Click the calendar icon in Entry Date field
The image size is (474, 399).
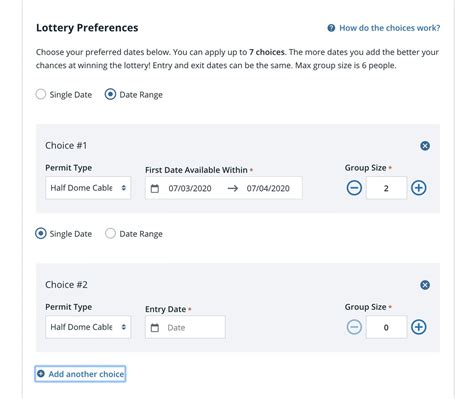coord(155,328)
